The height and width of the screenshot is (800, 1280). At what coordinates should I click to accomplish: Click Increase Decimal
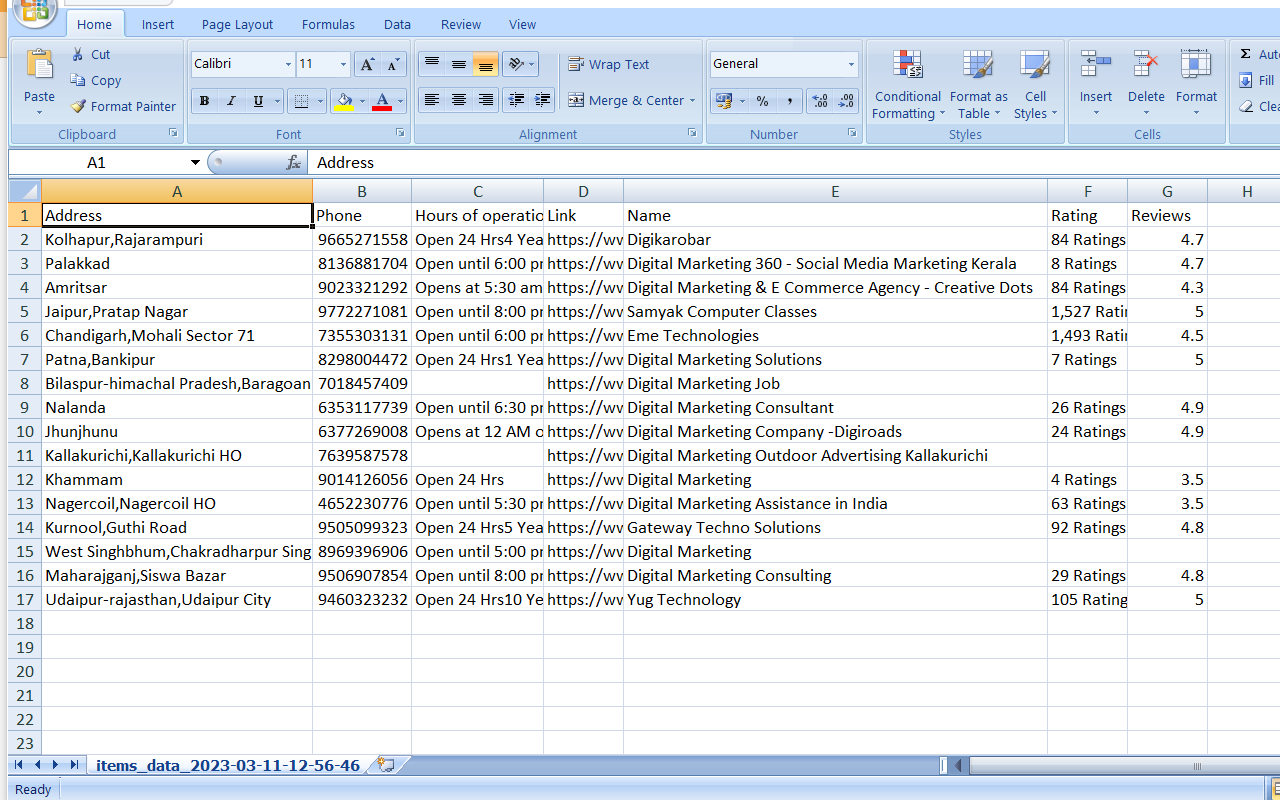820,101
